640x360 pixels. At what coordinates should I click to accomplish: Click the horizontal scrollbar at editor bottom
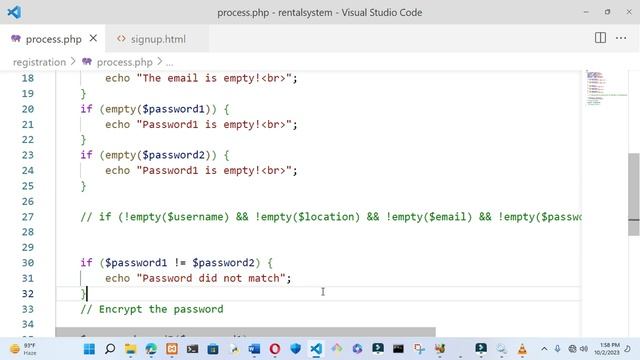tap(245, 332)
